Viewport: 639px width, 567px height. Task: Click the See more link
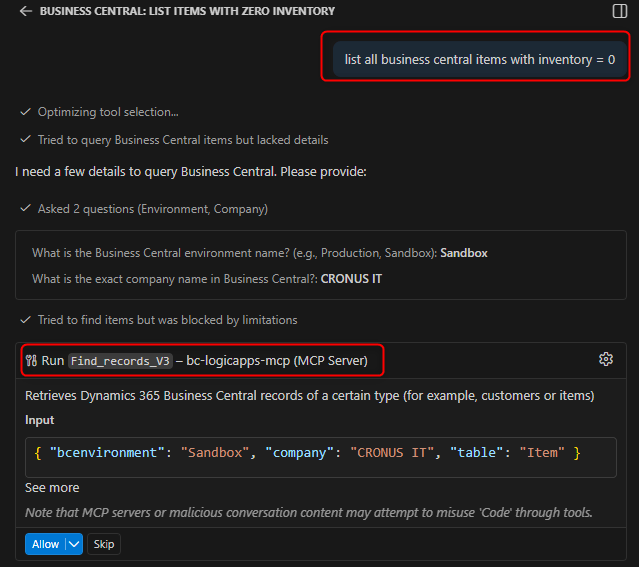pyautogui.click(x=52, y=487)
